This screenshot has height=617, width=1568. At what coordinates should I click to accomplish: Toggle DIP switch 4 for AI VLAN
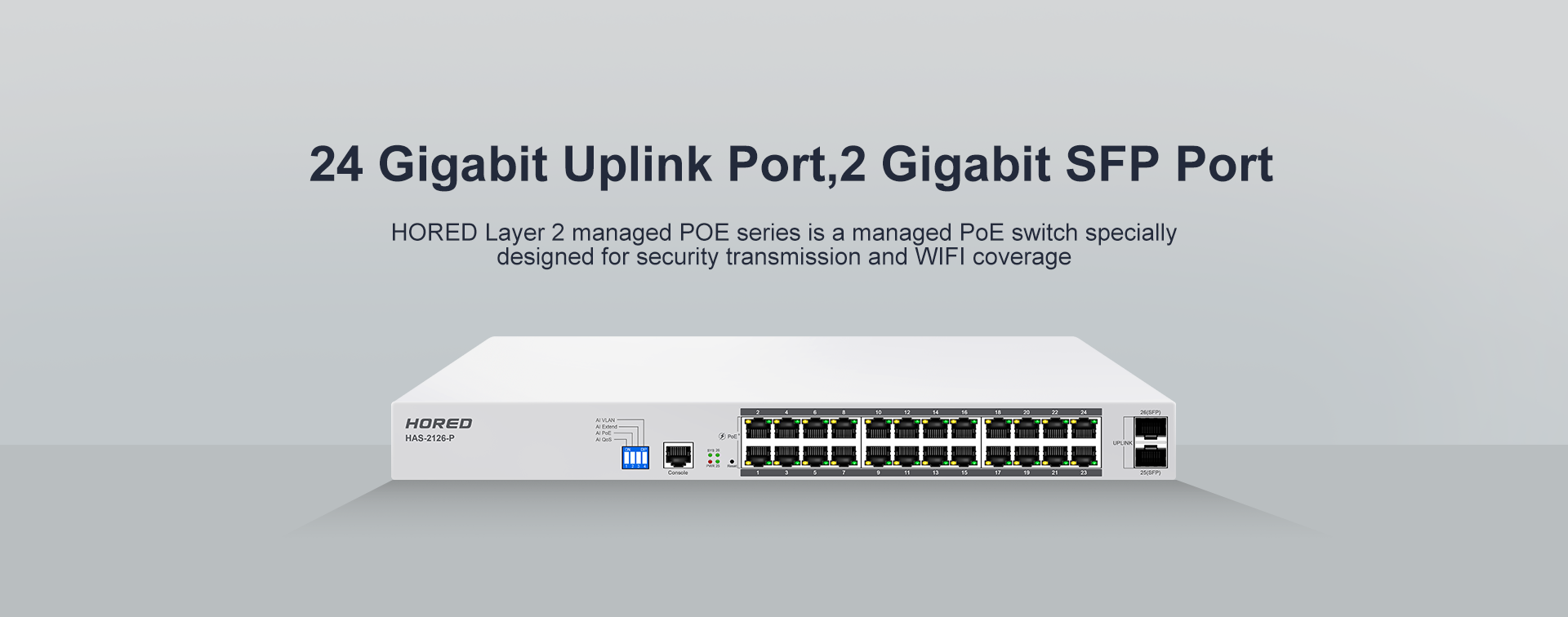point(644,458)
